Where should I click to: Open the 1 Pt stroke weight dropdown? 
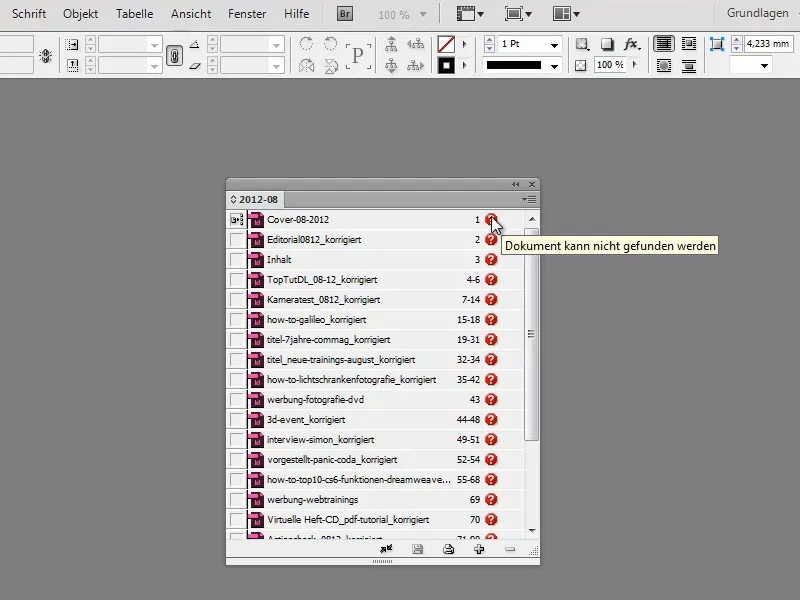click(x=554, y=44)
